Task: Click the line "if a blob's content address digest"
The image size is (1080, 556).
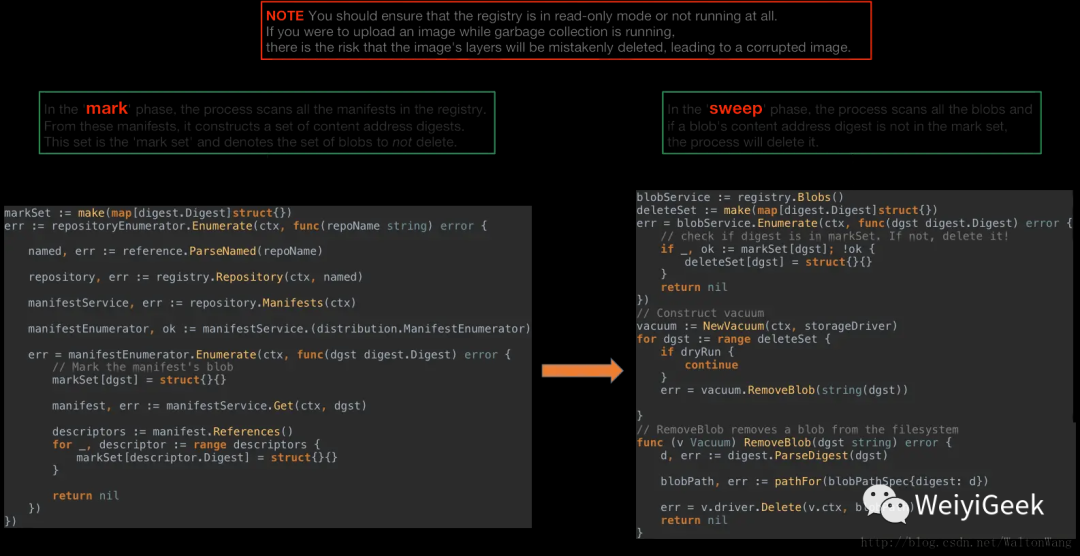Action: pos(838,126)
